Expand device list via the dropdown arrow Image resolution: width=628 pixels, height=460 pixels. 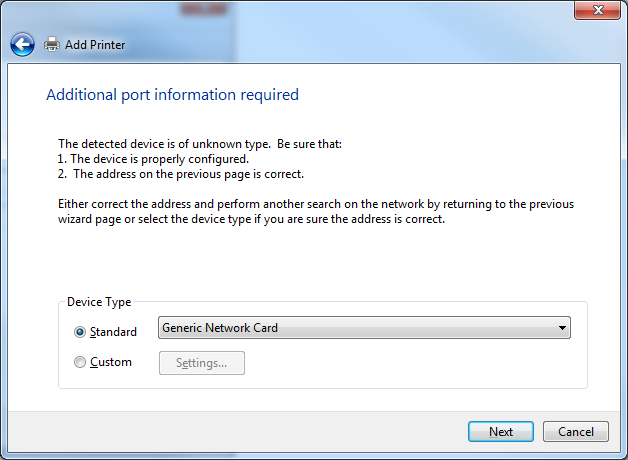point(562,328)
